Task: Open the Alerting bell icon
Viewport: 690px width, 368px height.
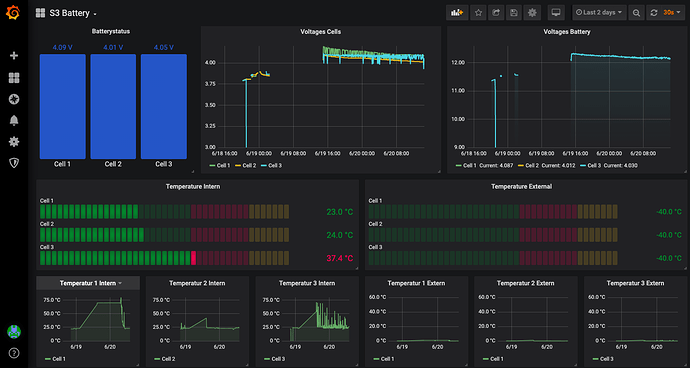Action: (x=14, y=120)
